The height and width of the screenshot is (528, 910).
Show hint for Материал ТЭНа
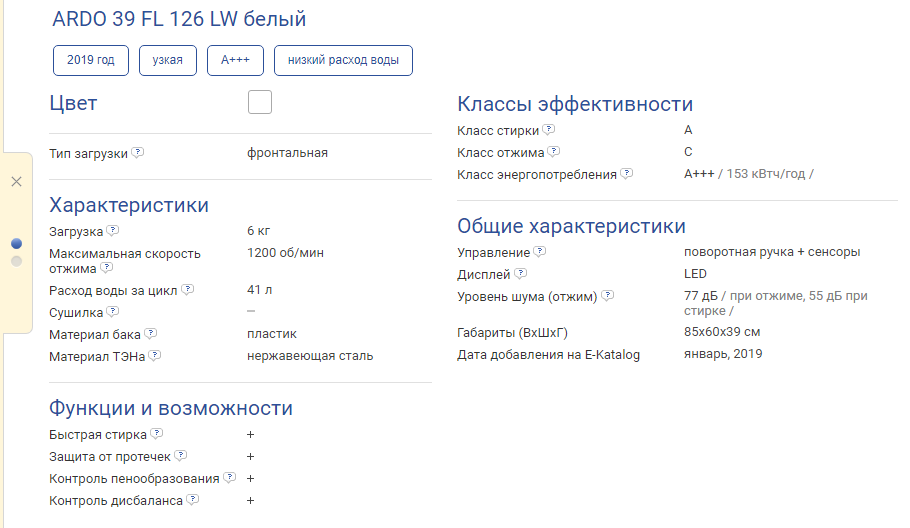click(154, 356)
